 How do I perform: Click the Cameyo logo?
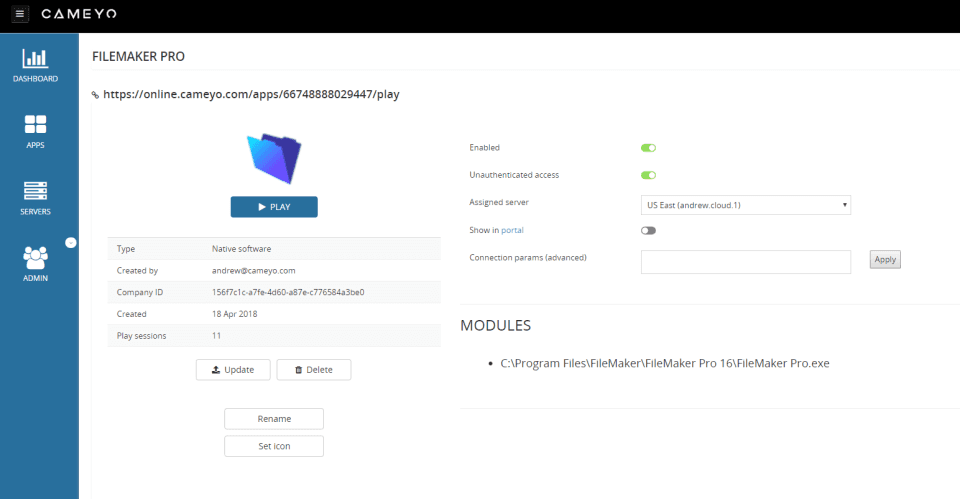[x=79, y=13]
